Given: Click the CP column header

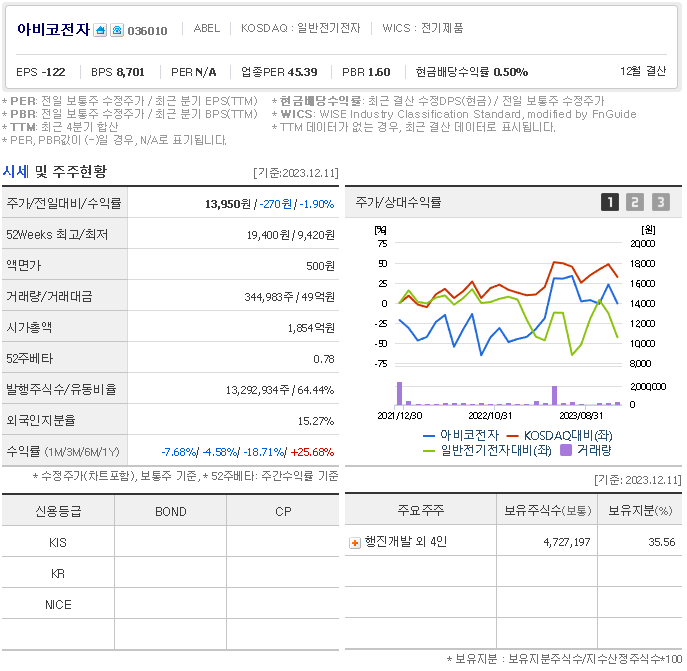Looking at the screenshot, I should coord(283,511).
